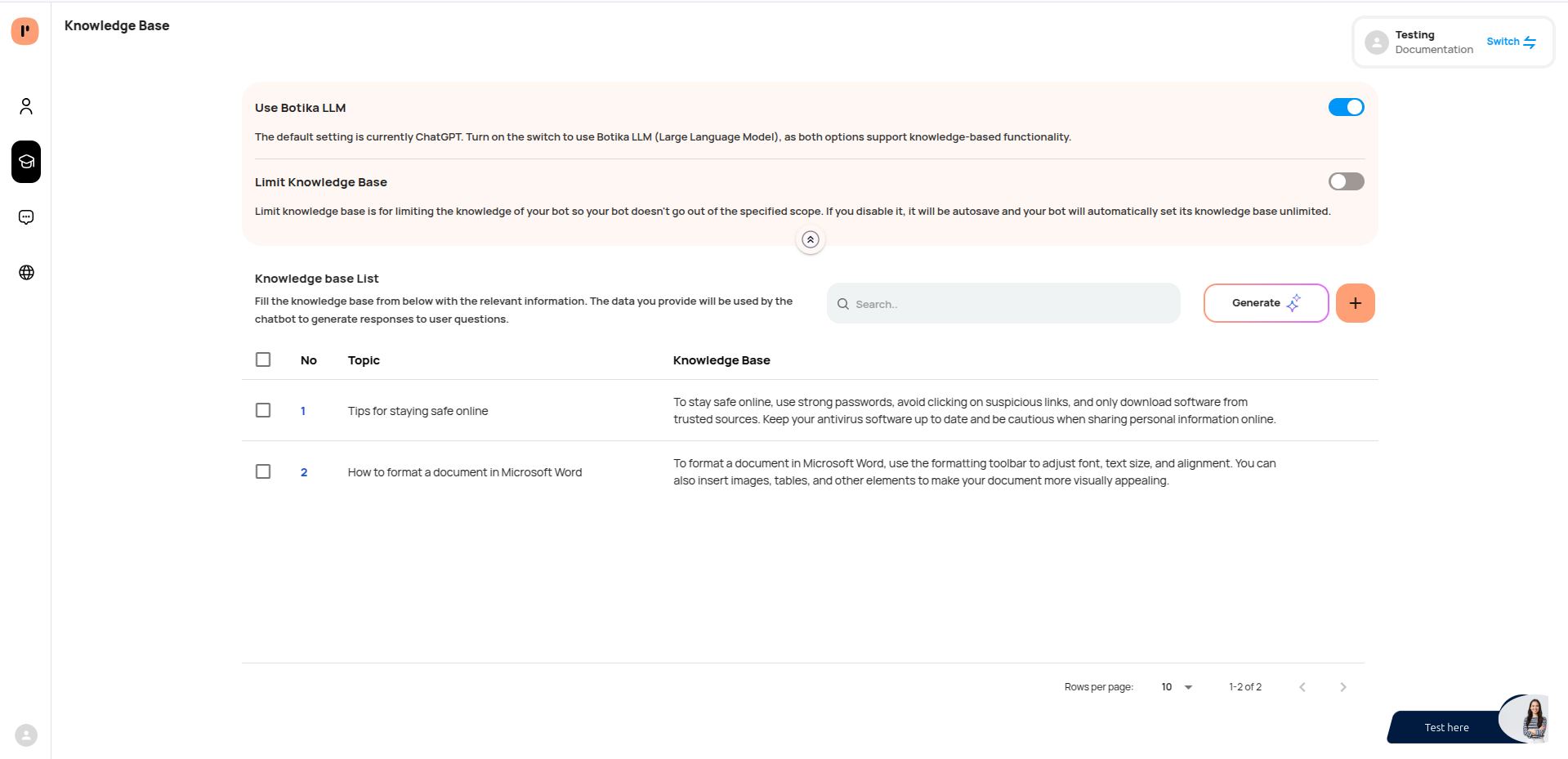Select the Knowledge Base graduation cap icon
This screenshot has width=1568, height=759.
coord(26,162)
